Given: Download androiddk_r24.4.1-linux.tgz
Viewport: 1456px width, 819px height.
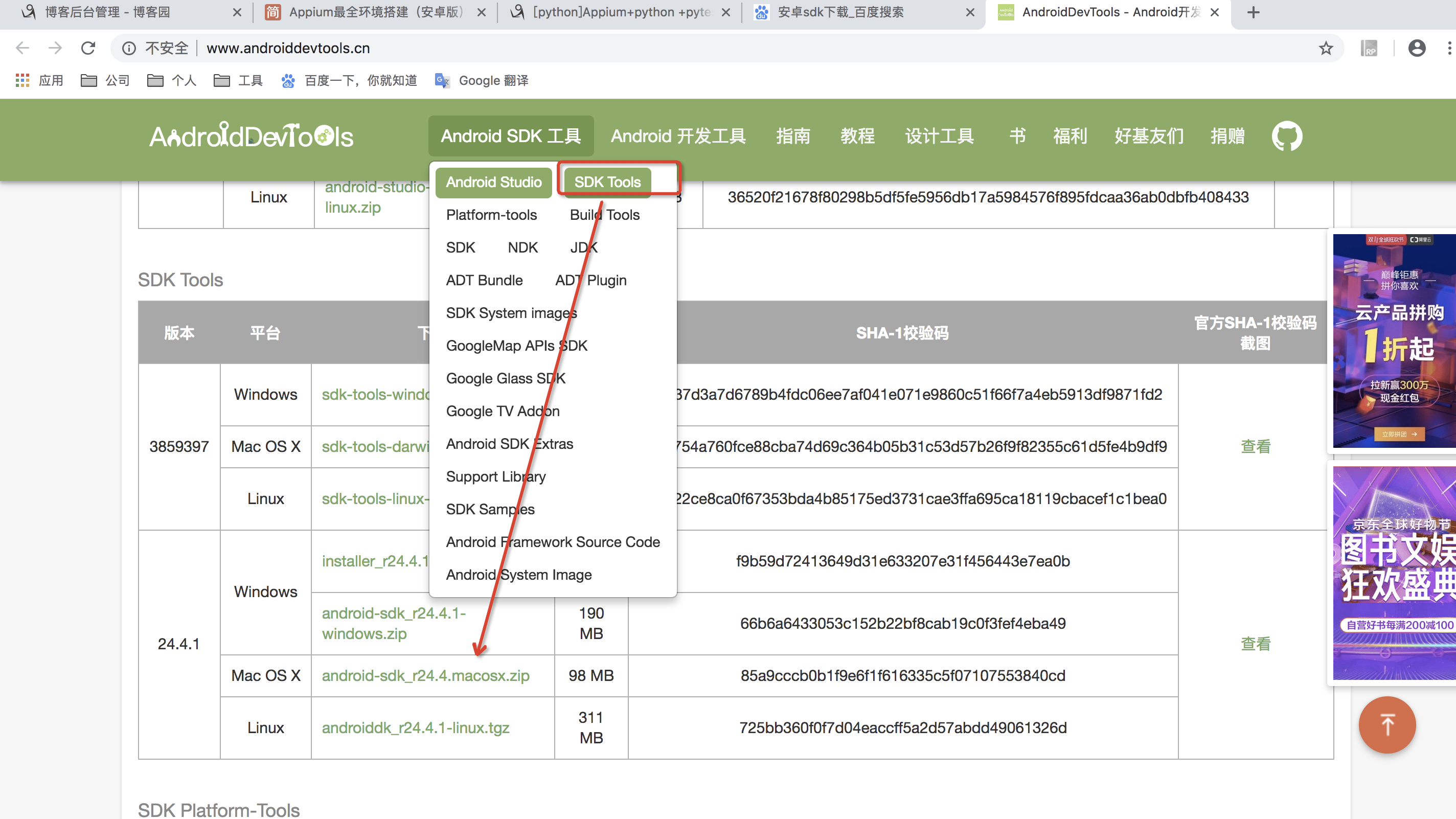Looking at the screenshot, I should click(416, 728).
